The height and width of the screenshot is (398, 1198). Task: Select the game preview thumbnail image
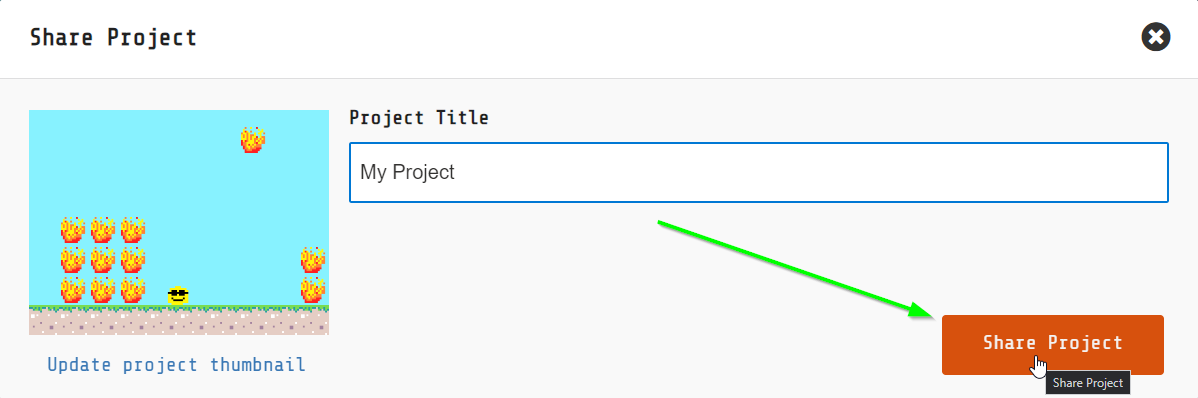click(x=179, y=222)
